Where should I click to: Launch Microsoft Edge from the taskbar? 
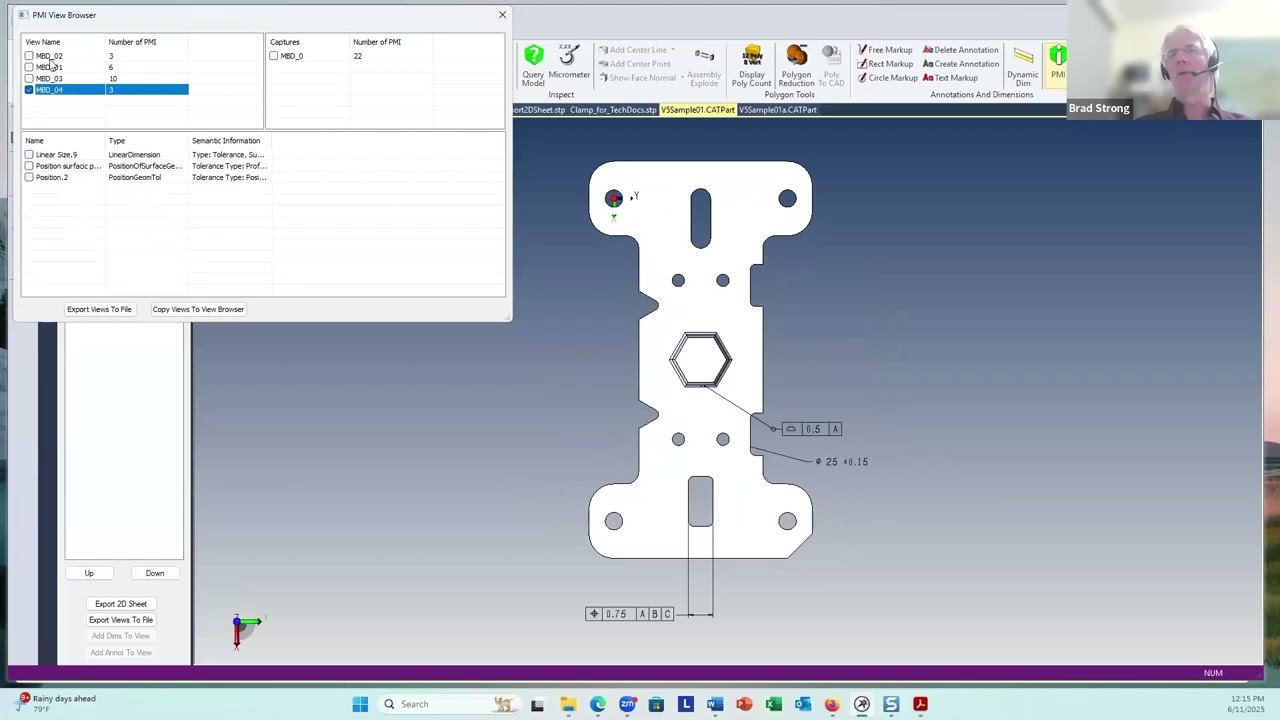[597, 704]
